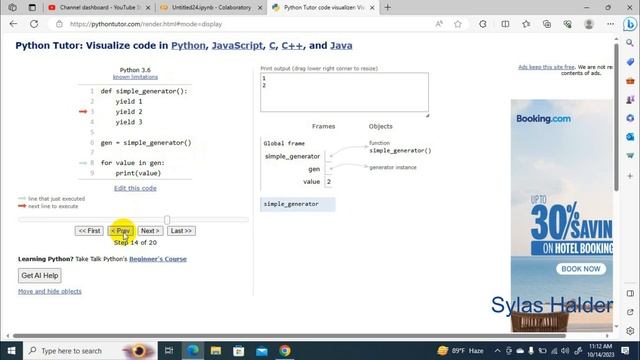Follow the Python link in heading
The width and height of the screenshot is (640, 360).
pos(188,45)
